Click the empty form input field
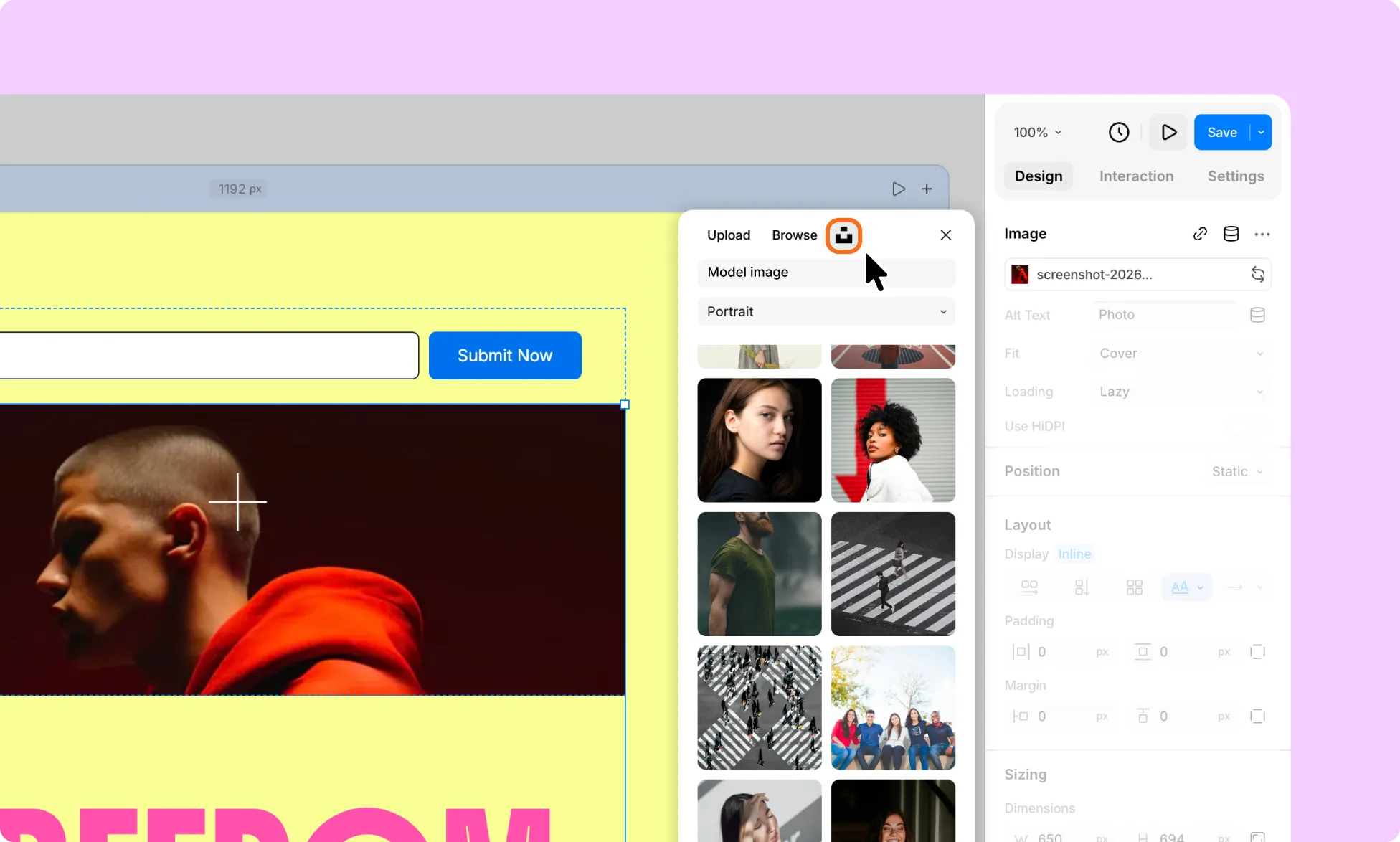1400x842 pixels. 209,356
